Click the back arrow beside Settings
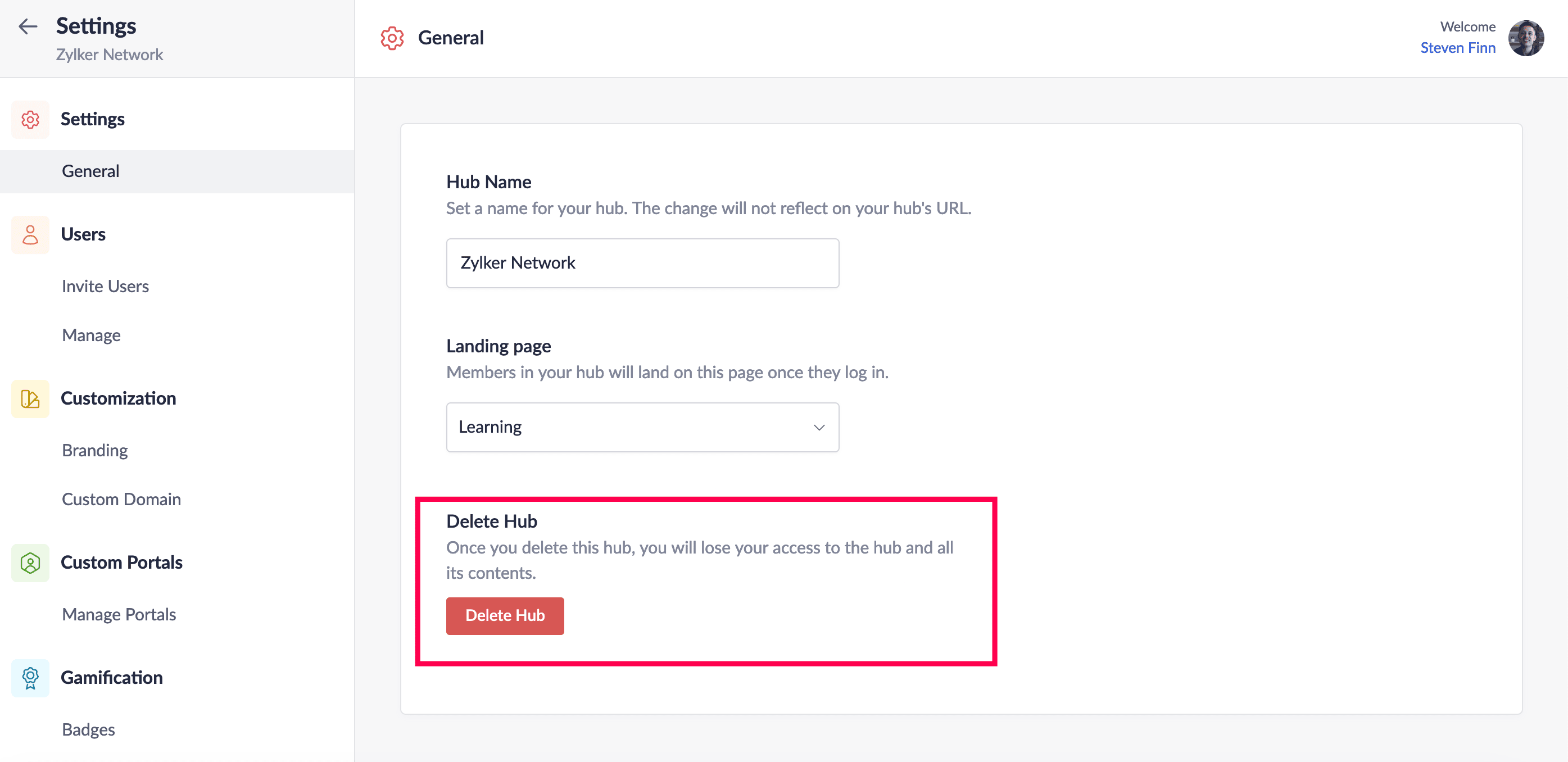 point(28,26)
